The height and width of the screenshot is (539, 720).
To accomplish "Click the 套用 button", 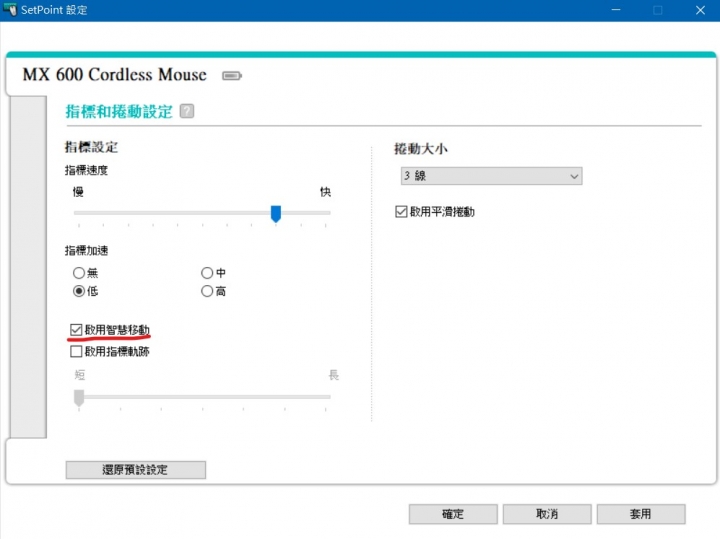I will [641, 514].
